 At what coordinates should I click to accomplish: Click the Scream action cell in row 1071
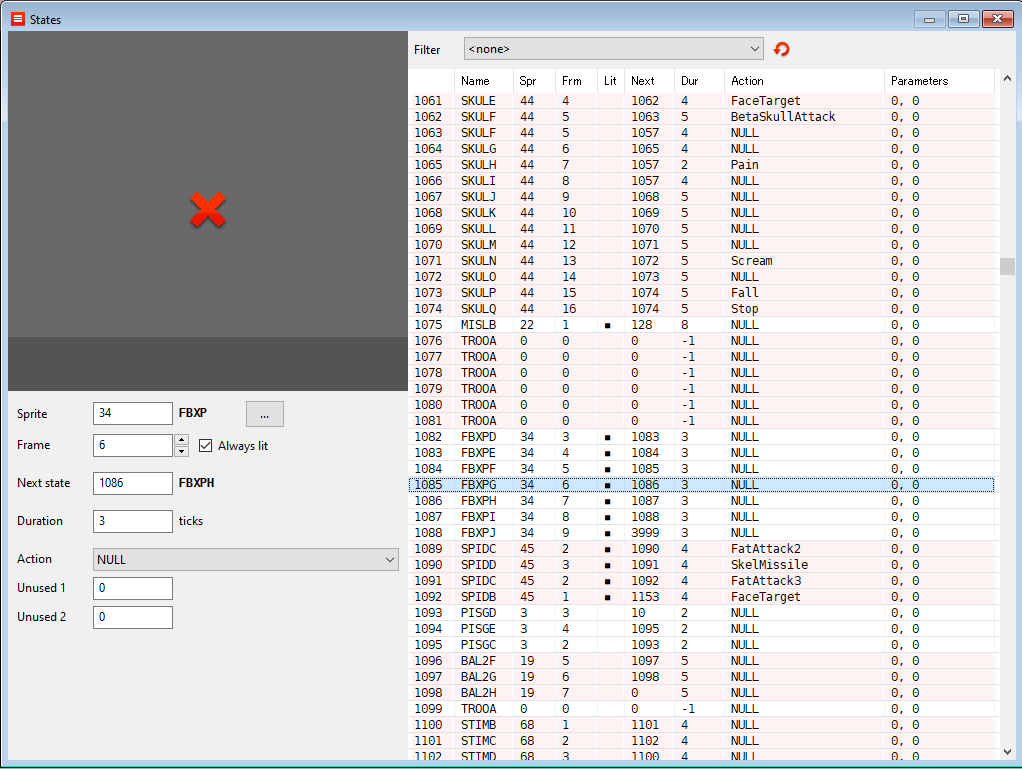pos(752,261)
